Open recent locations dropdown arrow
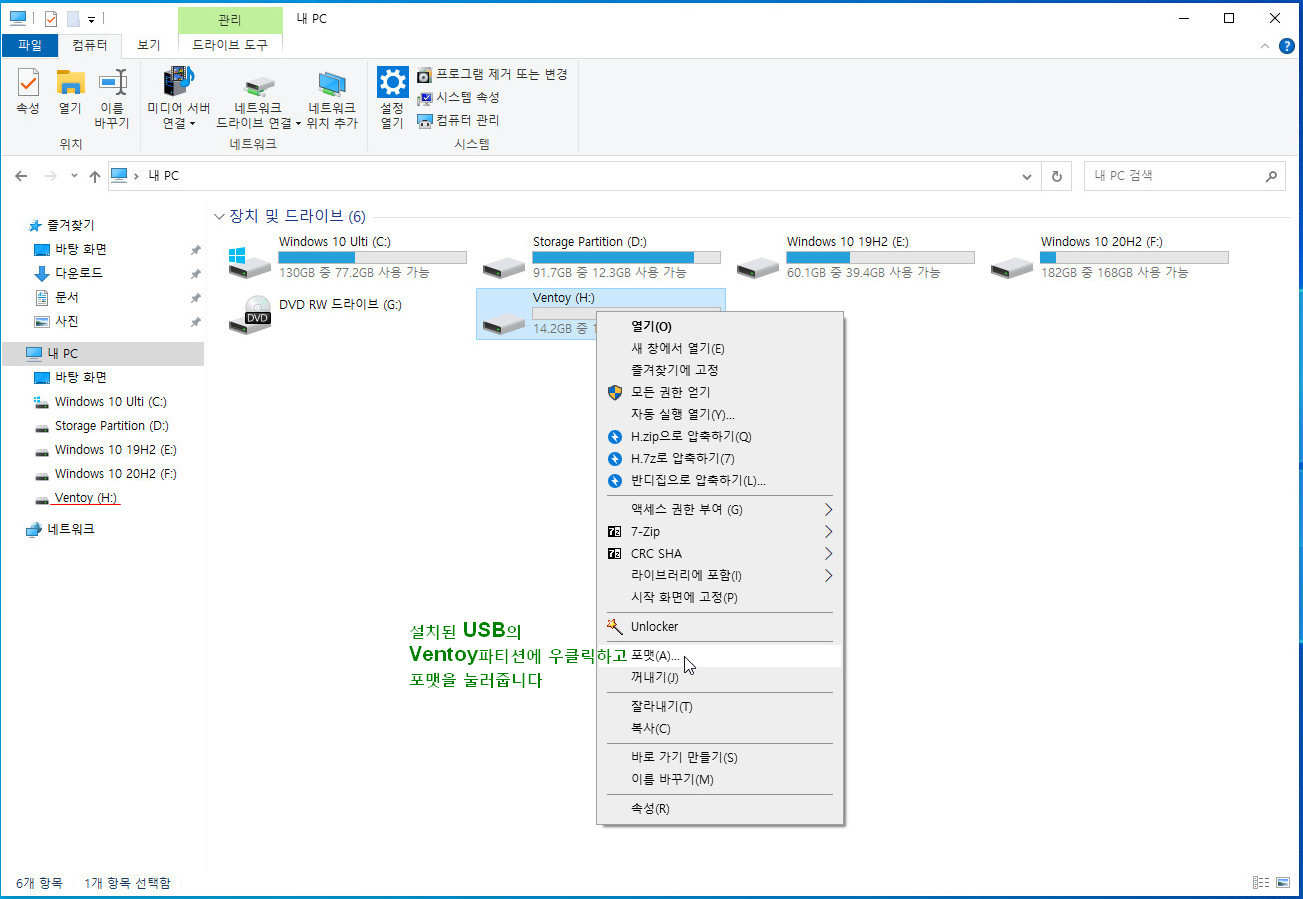This screenshot has height=899, width=1303. click(74, 176)
